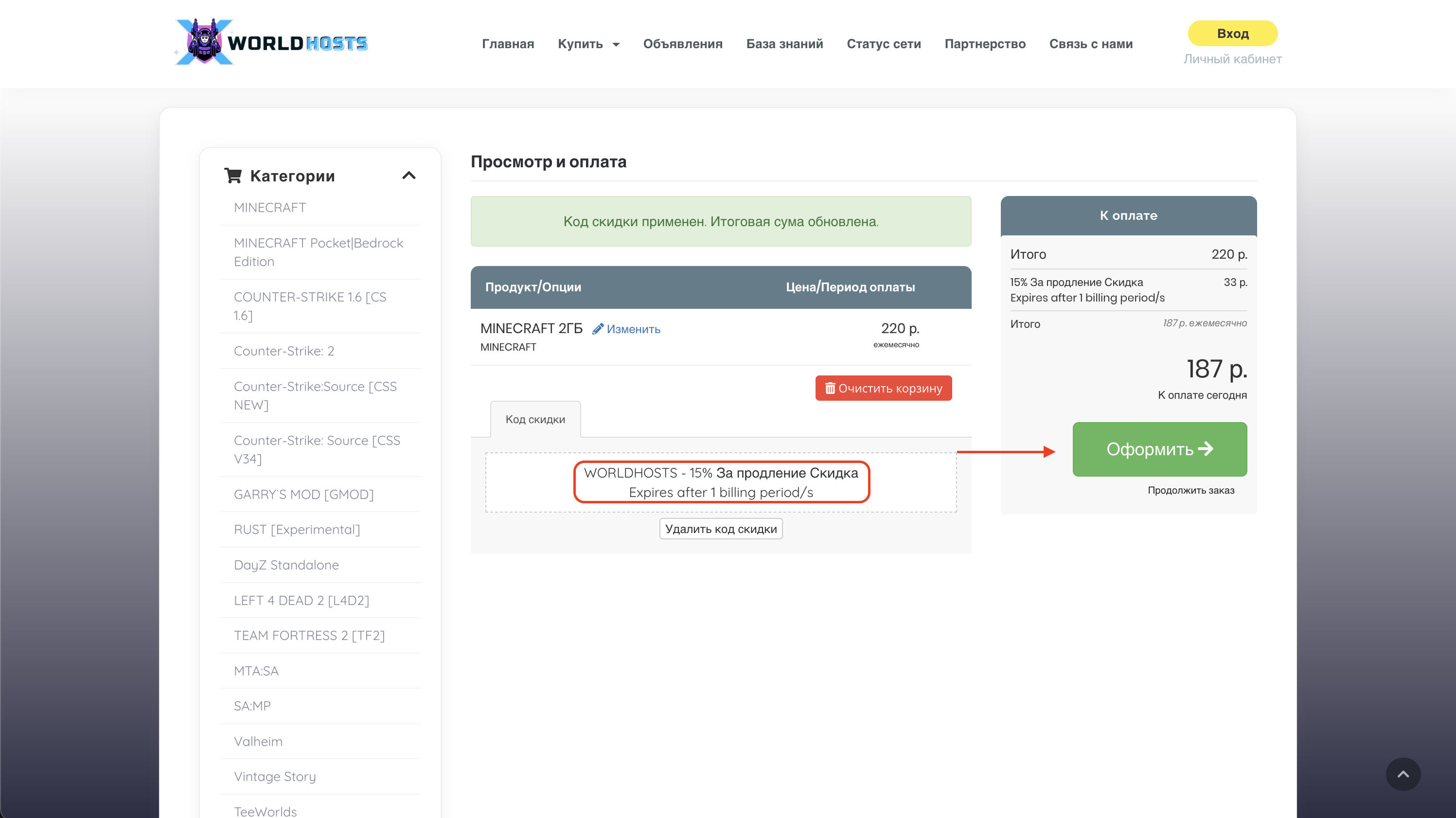Click the Категории heading text
The width and height of the screenshot is (1456, 818).
click(292, 176)
